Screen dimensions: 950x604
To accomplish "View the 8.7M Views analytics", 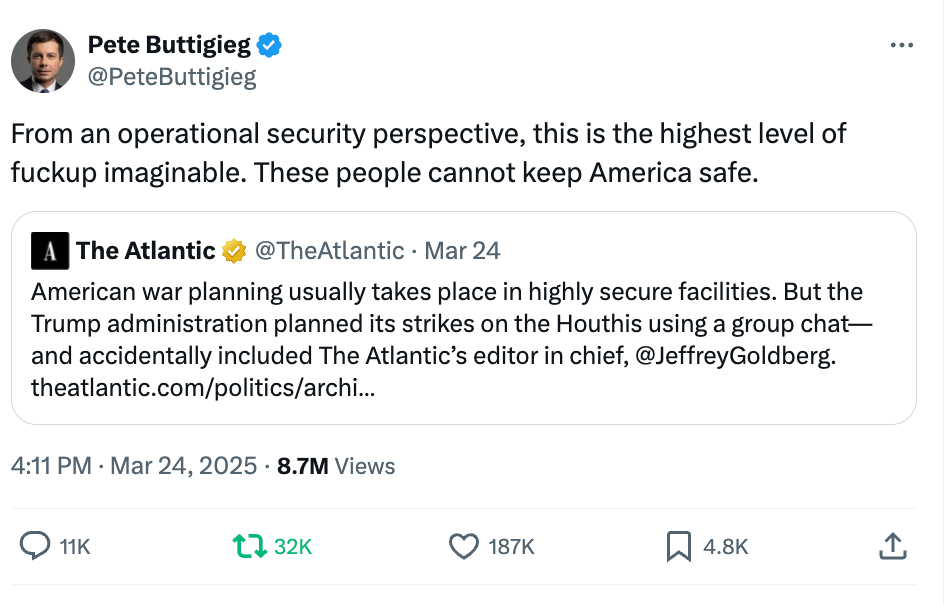I will coord(336,466).
